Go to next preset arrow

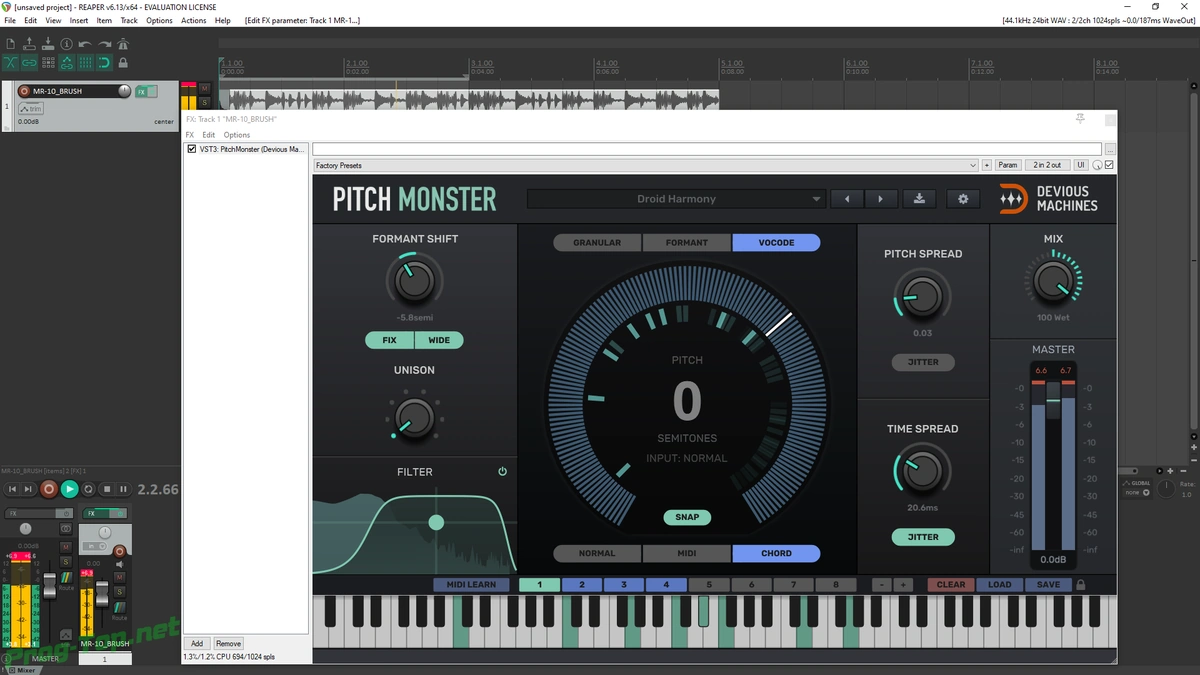[880, 199]
